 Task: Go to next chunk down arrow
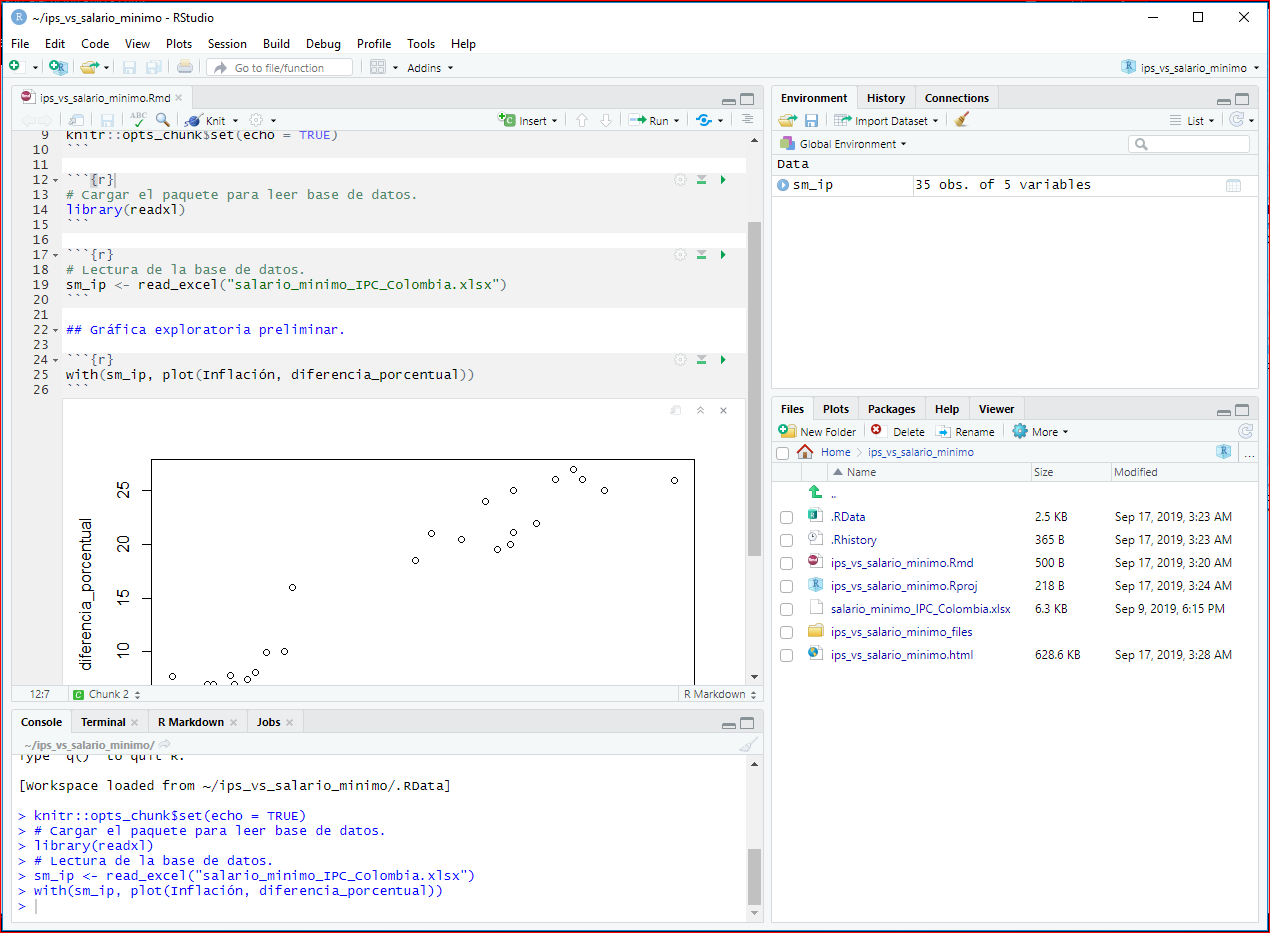tap(605, 120)
